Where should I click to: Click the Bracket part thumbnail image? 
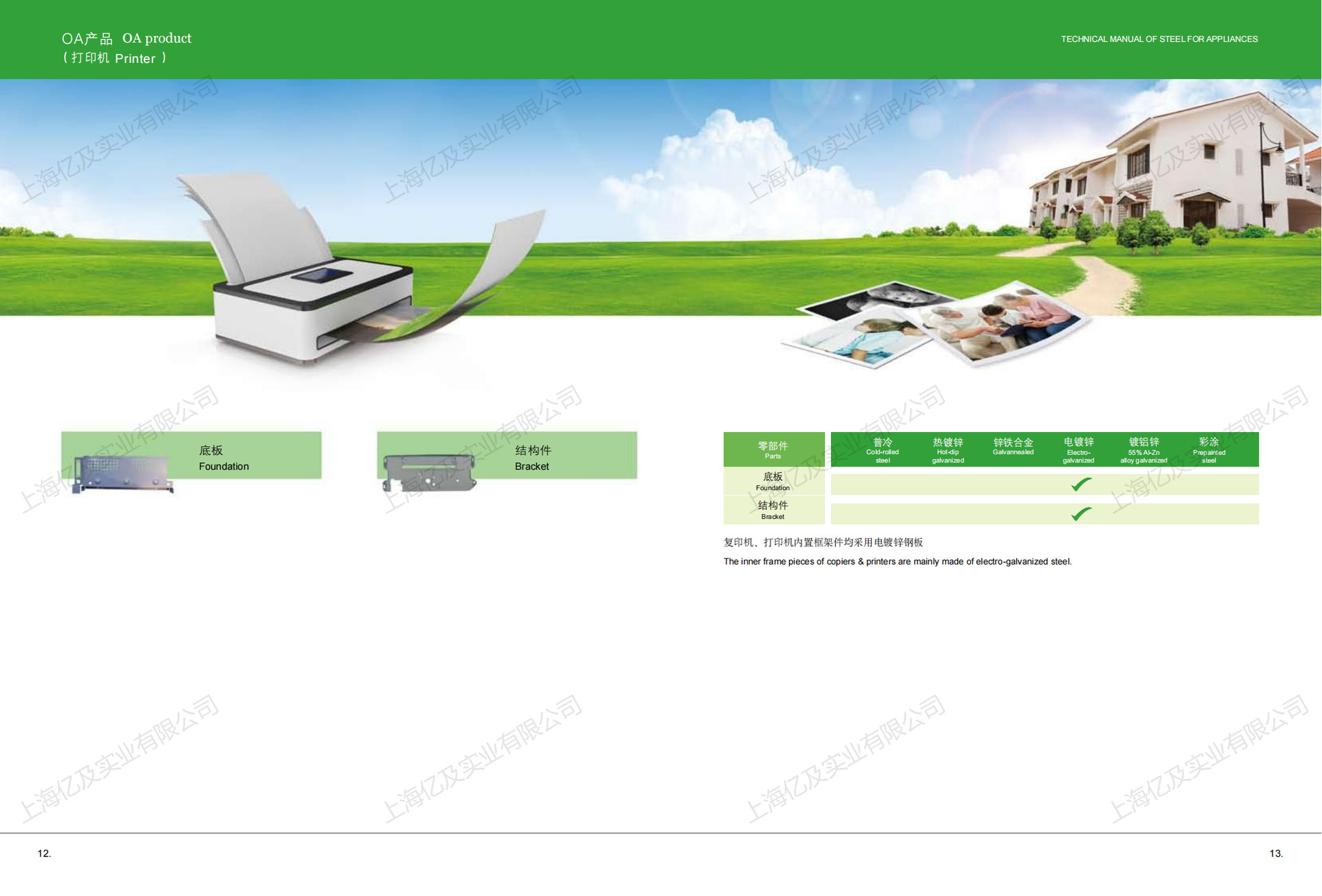tap(430, 472)
